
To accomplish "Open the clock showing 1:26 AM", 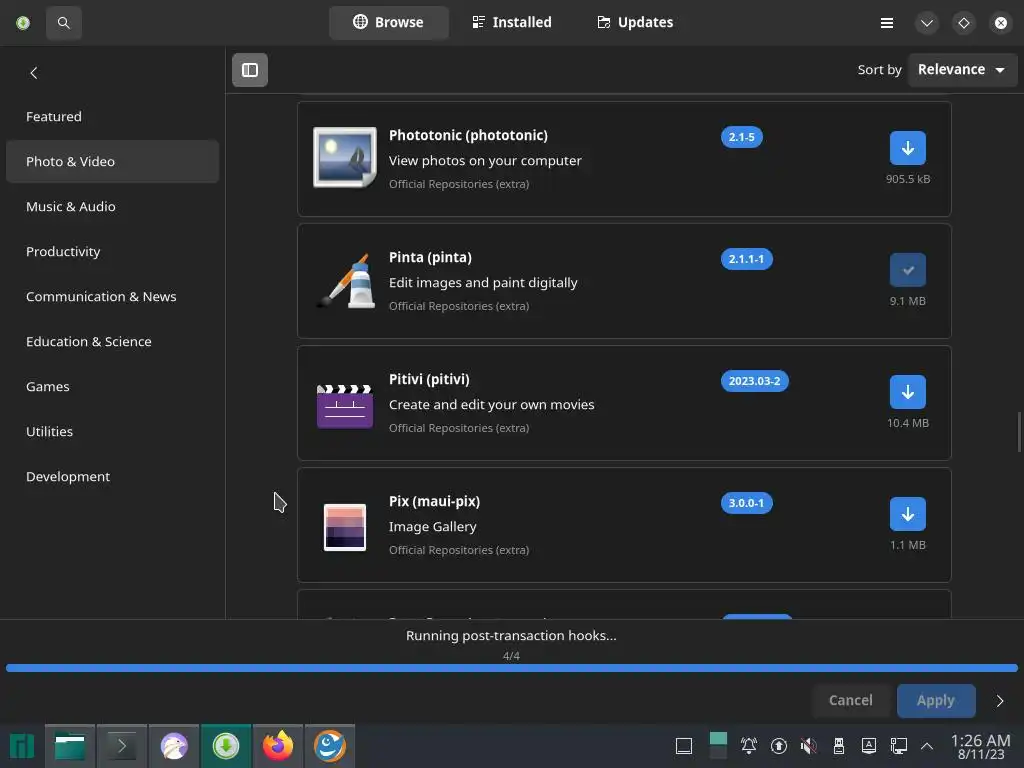I will (x=981, y=747).
